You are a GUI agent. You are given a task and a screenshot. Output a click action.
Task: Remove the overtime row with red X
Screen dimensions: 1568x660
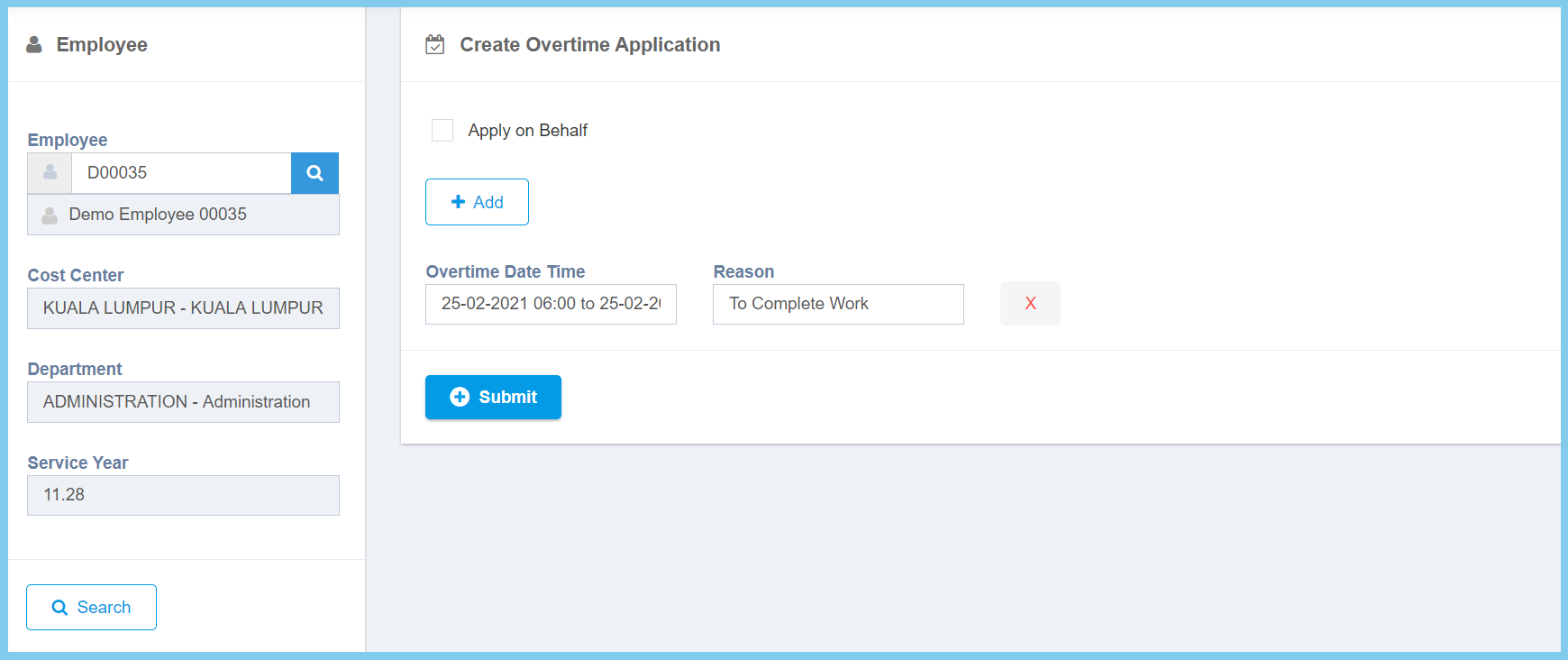pos(1030,304)
